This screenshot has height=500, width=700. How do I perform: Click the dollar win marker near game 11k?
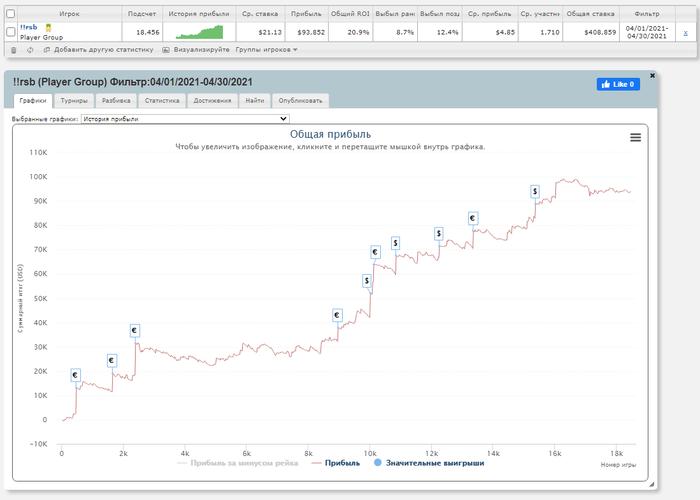coord(395,243)
